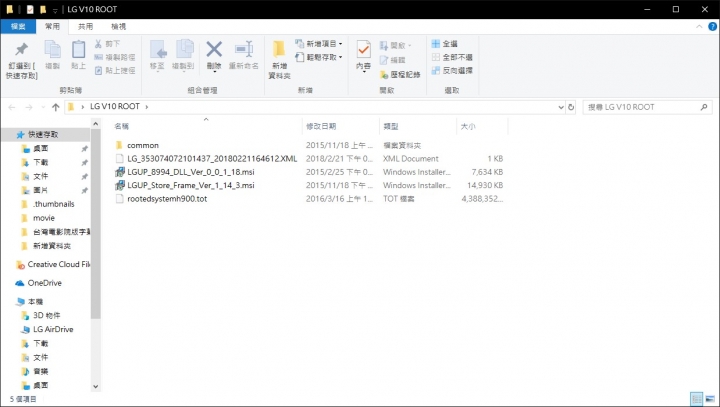Click Edit command in ribbon
This screenshot has height=407, width=720.
click(393, 60)
